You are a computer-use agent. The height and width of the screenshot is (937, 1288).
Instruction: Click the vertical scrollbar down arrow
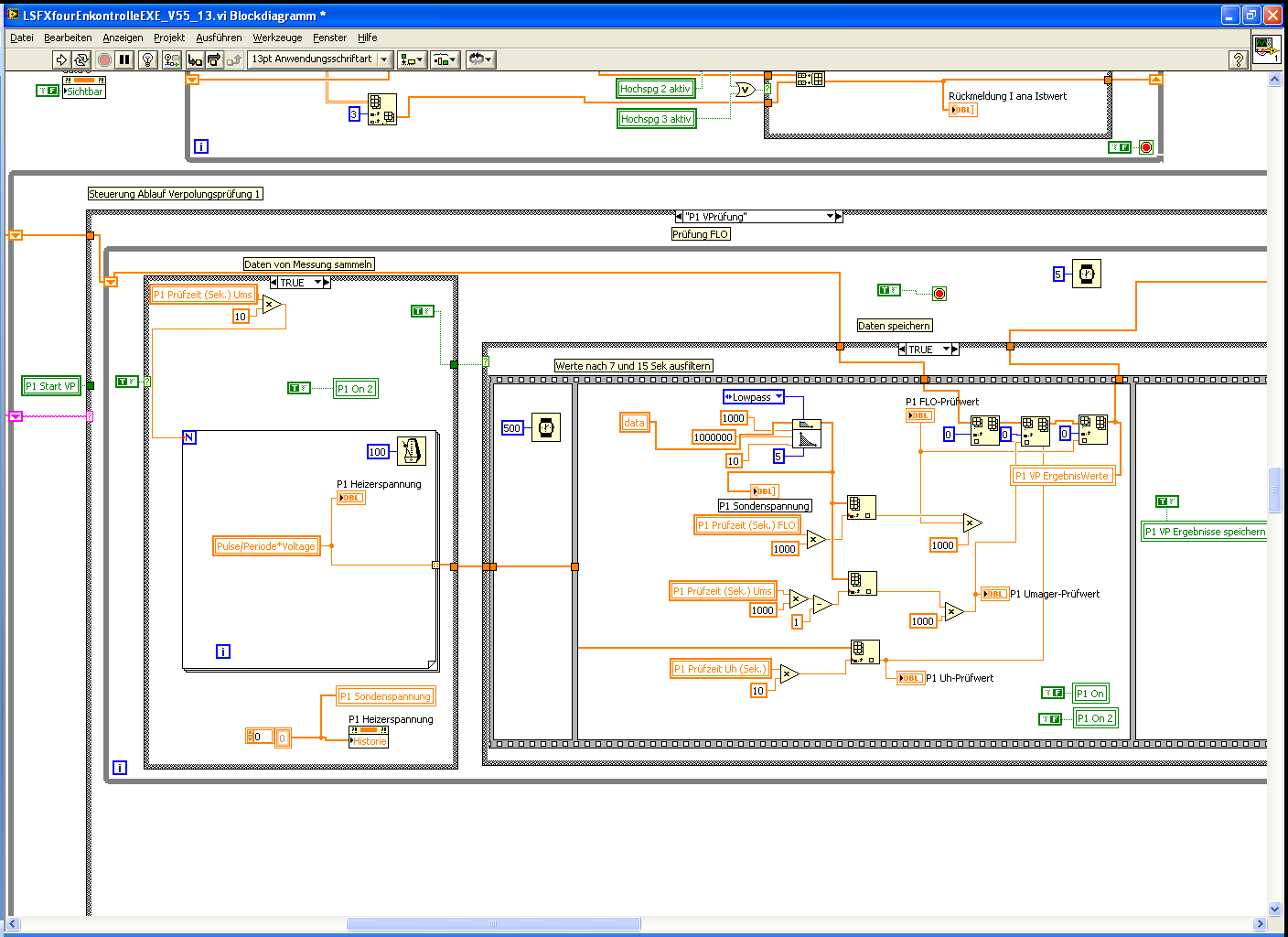[x=1275, y=910]
